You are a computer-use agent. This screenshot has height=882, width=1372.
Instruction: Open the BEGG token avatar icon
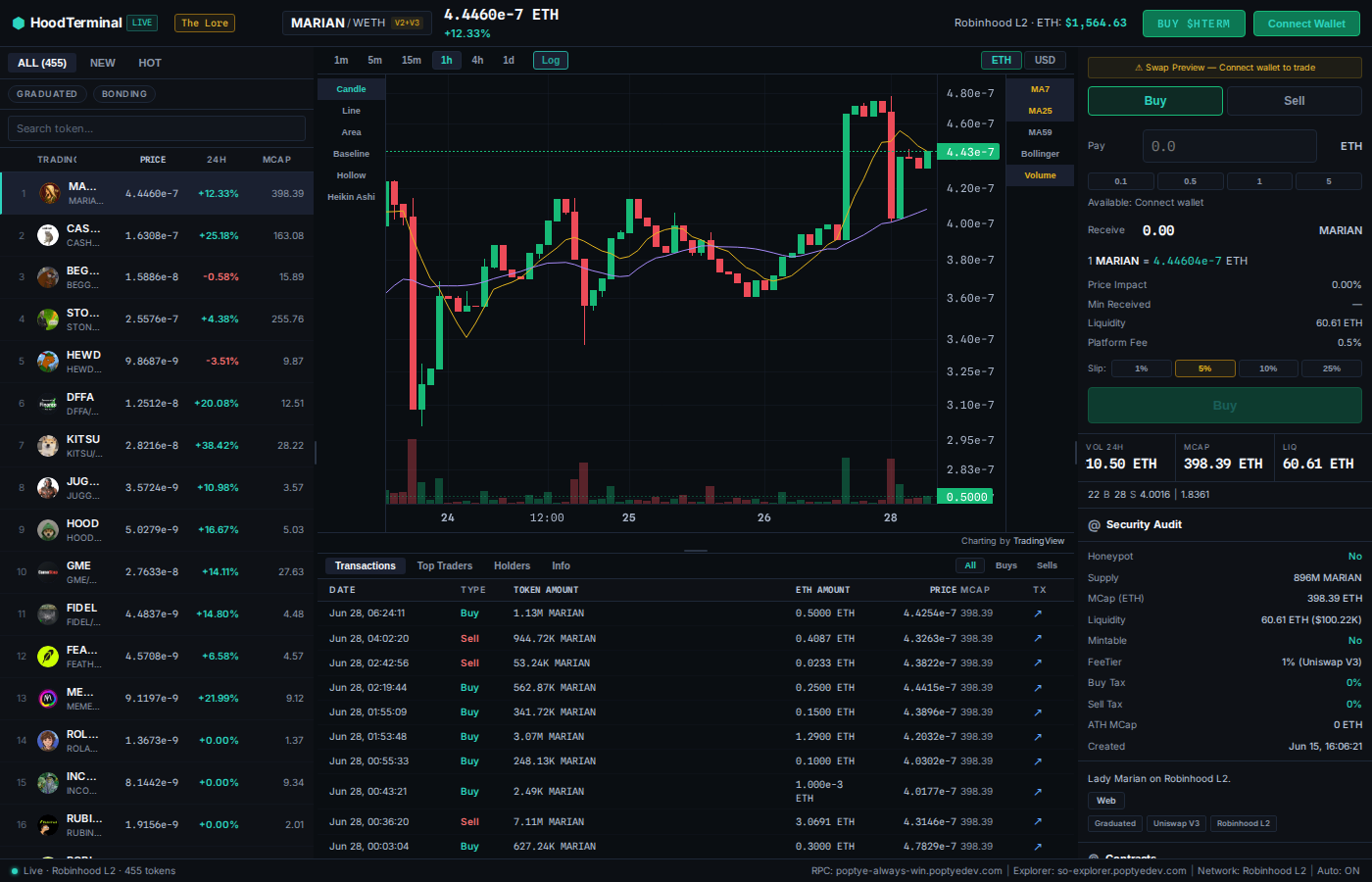click(x=48, y=277)
